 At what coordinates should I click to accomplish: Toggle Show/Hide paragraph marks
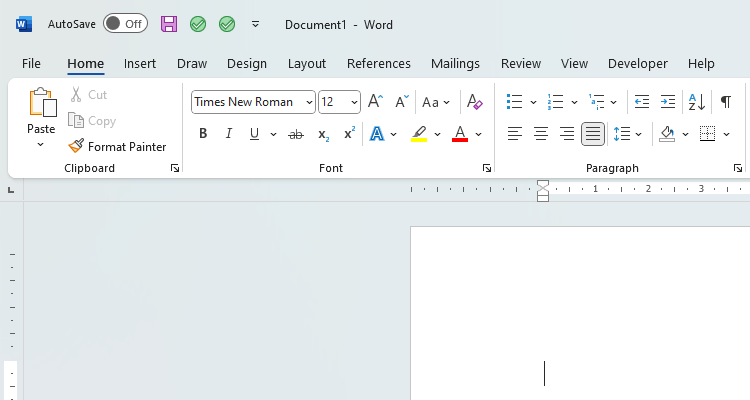(726, 101)
